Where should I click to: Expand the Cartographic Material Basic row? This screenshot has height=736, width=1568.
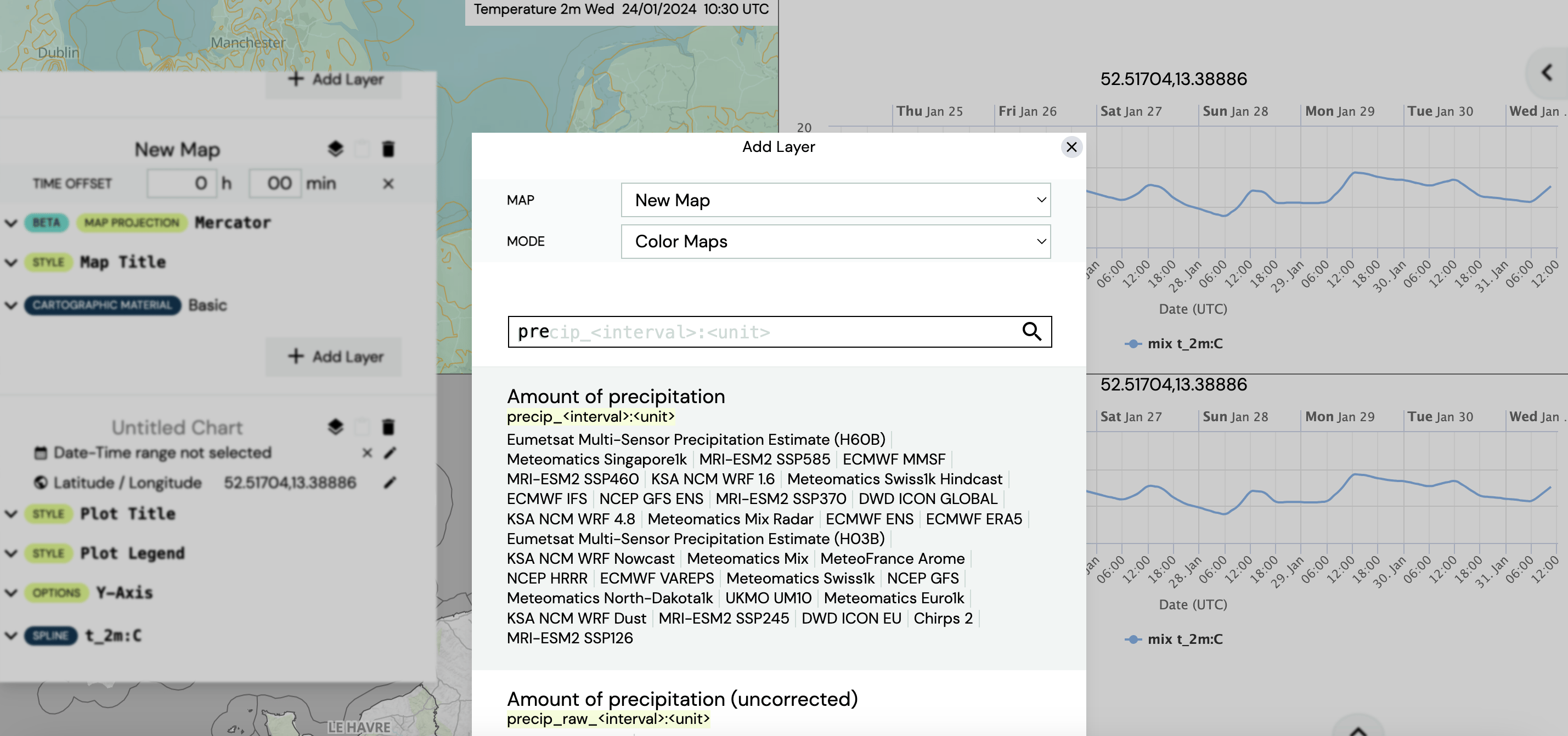coord(11,305)
